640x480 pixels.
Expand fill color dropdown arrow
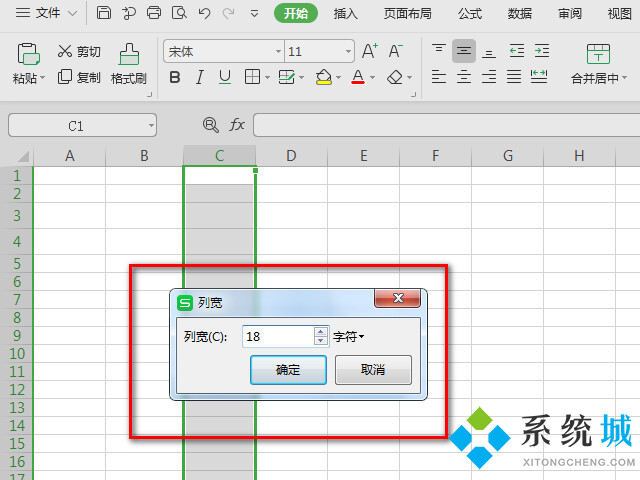338,77
